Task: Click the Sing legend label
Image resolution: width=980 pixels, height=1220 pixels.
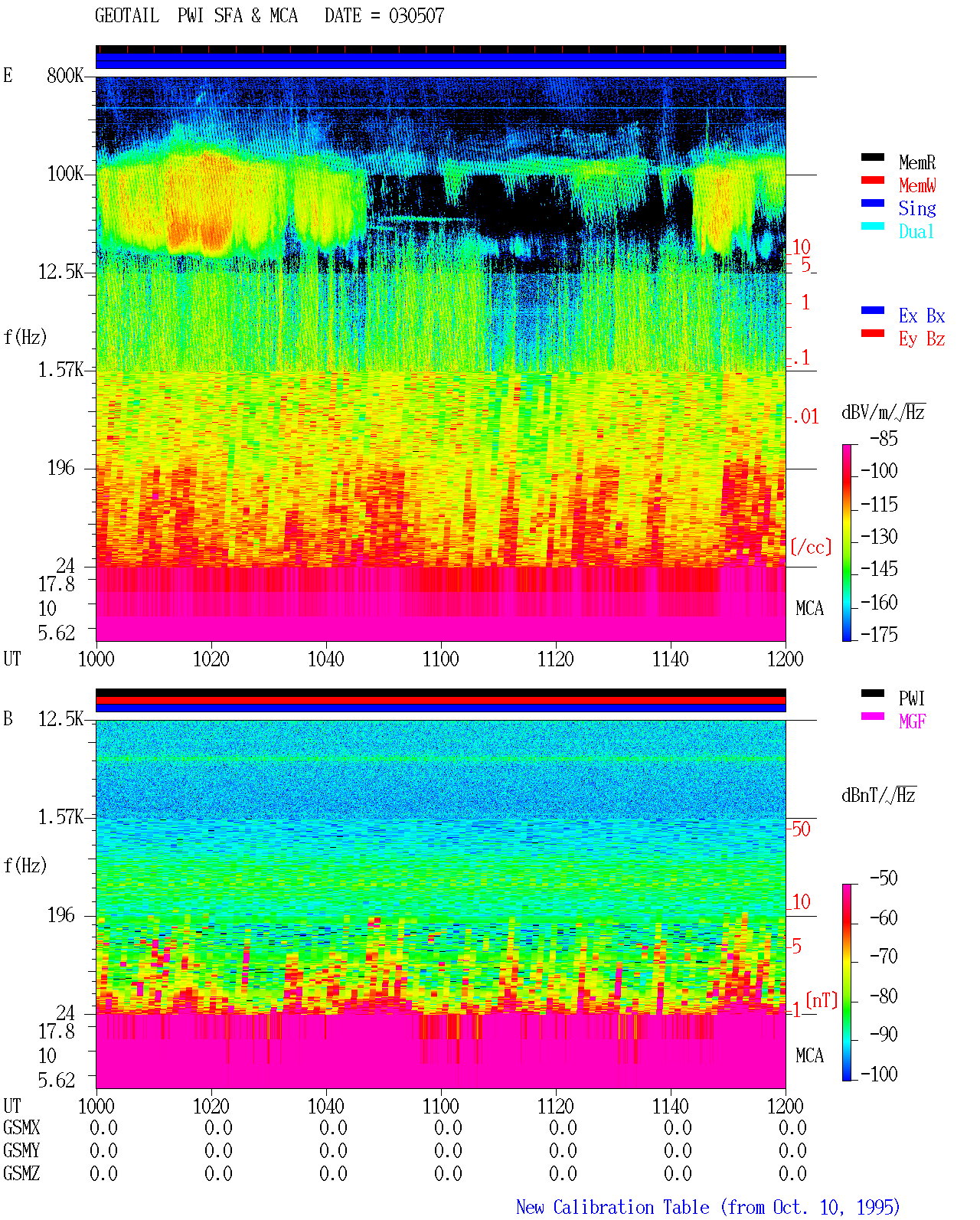Action: [917, 208]
